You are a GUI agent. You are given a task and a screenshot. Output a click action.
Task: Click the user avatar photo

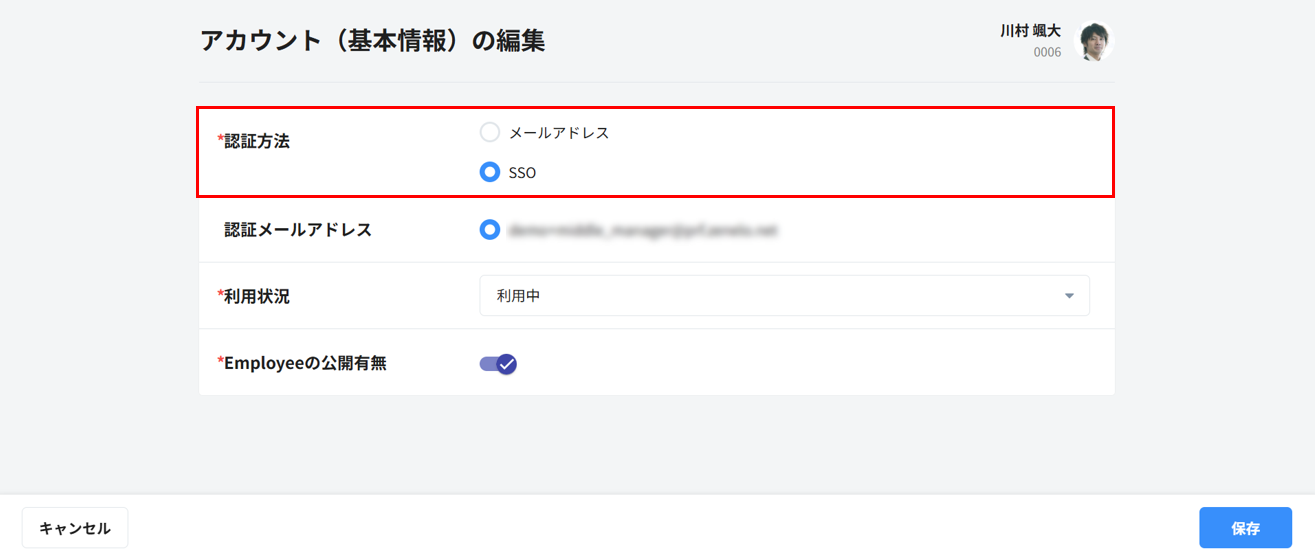(1093, 41)
